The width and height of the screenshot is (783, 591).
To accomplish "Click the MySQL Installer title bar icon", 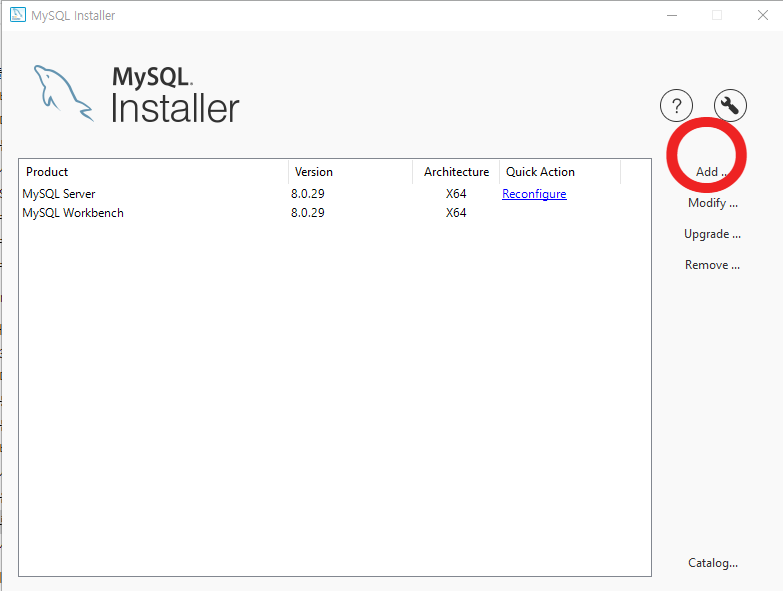I will coord(18,15).
